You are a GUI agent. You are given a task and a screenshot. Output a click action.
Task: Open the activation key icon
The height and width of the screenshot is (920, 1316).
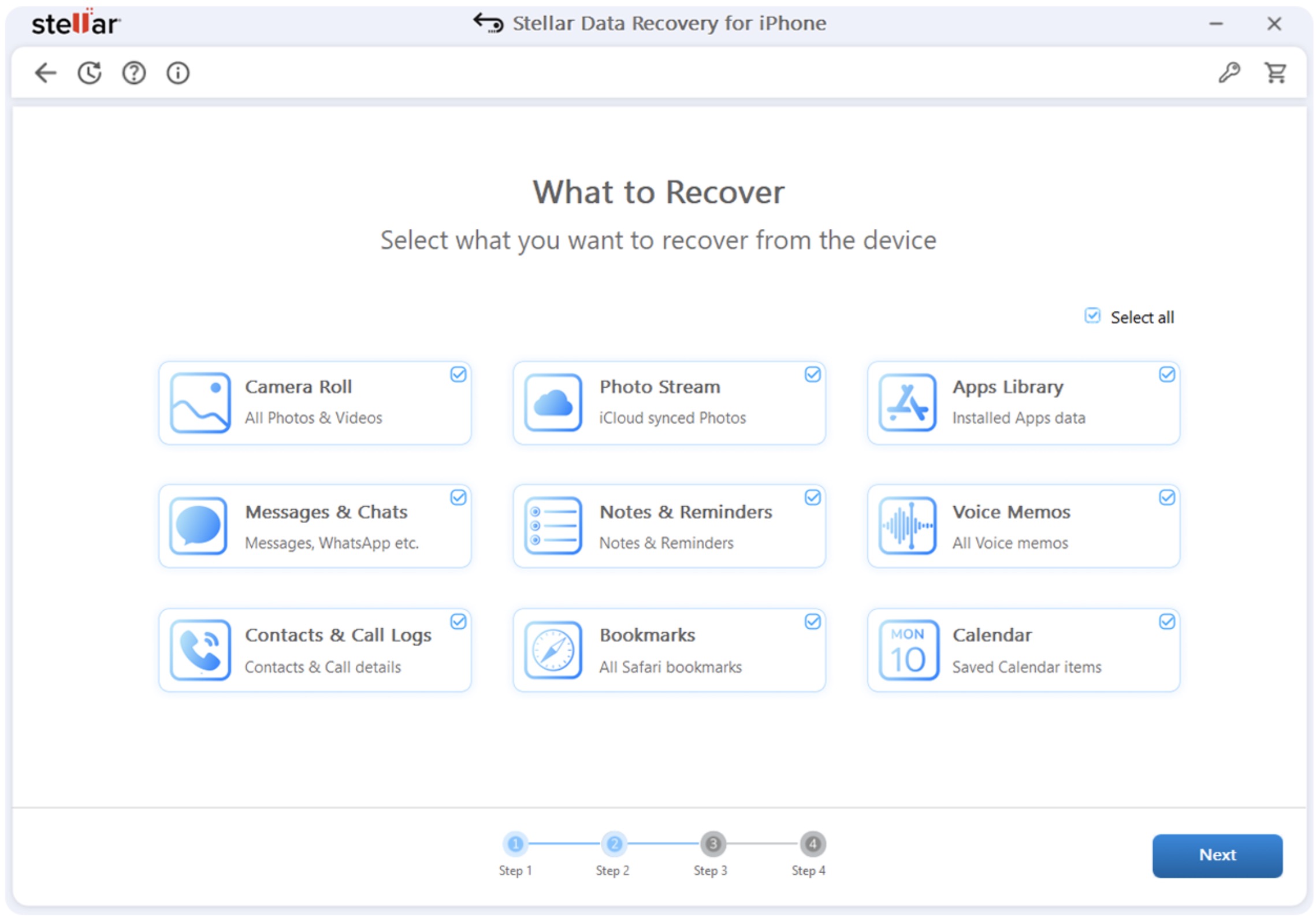coord(1229,73)
